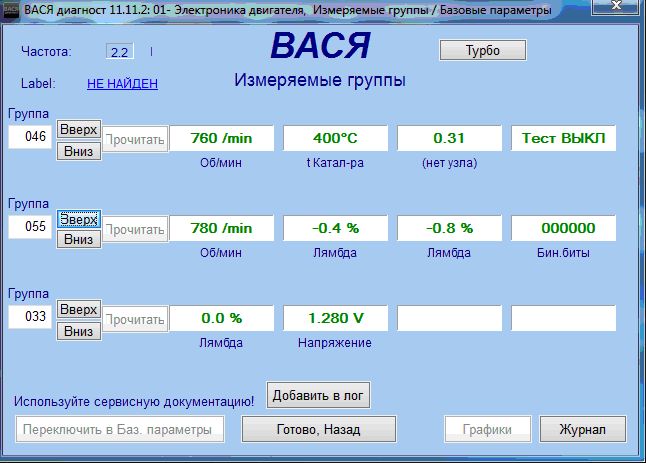Select the 0.31 value field
Image resolution: width=646 pixels, height=463 pixels.
[x=449, y=138]
